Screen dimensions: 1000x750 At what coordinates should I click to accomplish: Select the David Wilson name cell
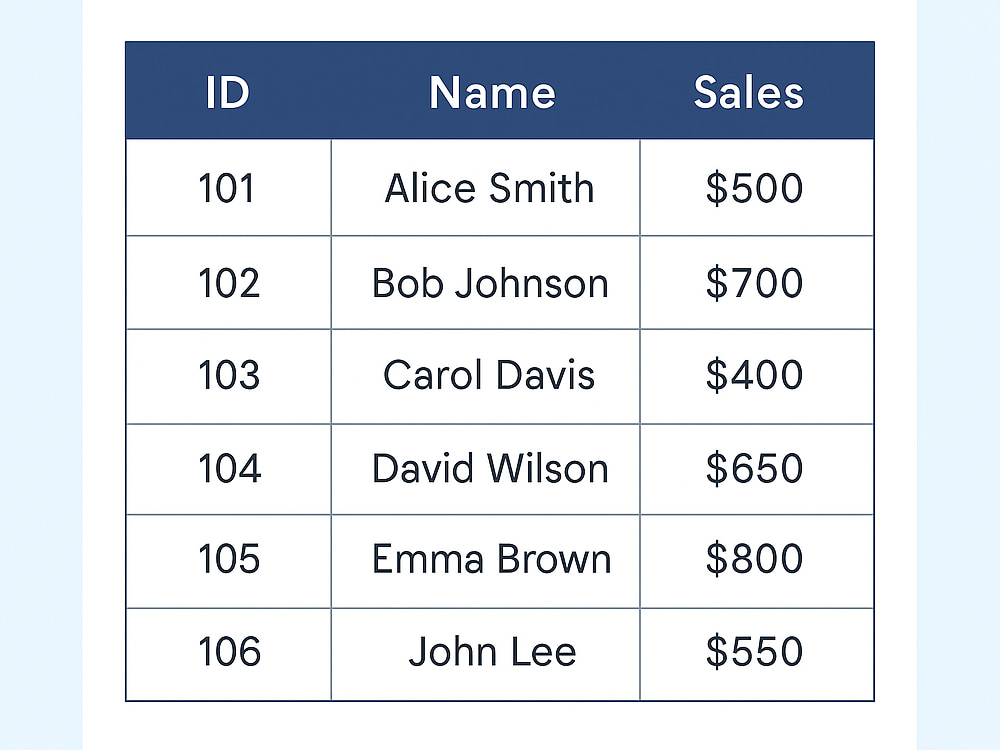[485, 469]
